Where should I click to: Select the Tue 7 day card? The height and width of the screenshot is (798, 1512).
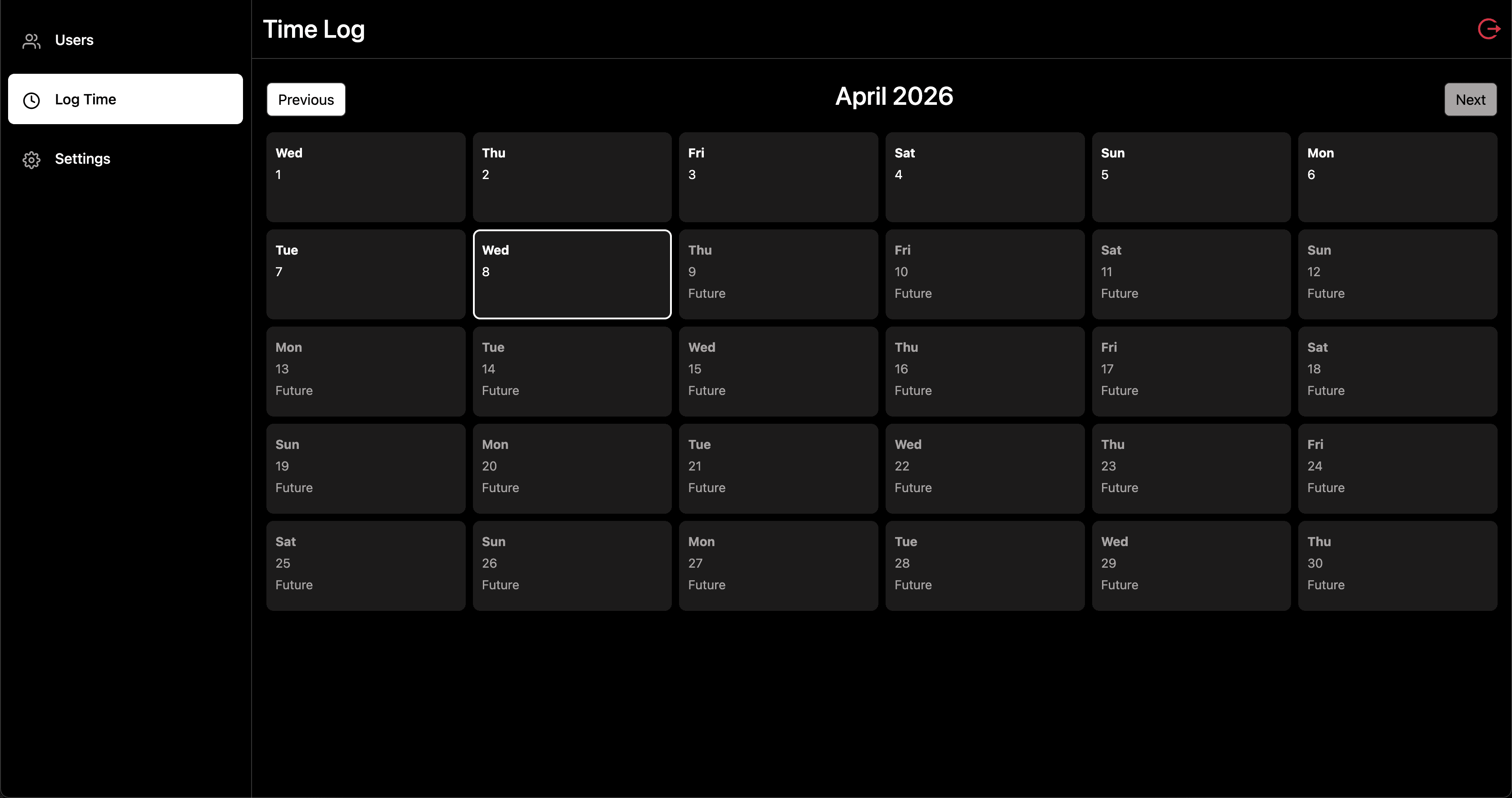tap(366, 274)
